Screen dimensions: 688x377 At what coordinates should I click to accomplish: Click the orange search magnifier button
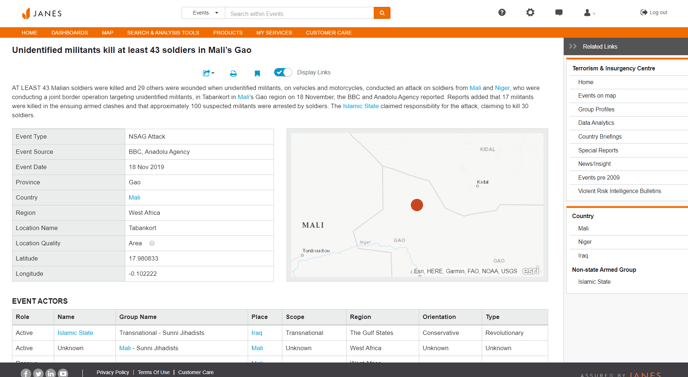coord(382,13)
